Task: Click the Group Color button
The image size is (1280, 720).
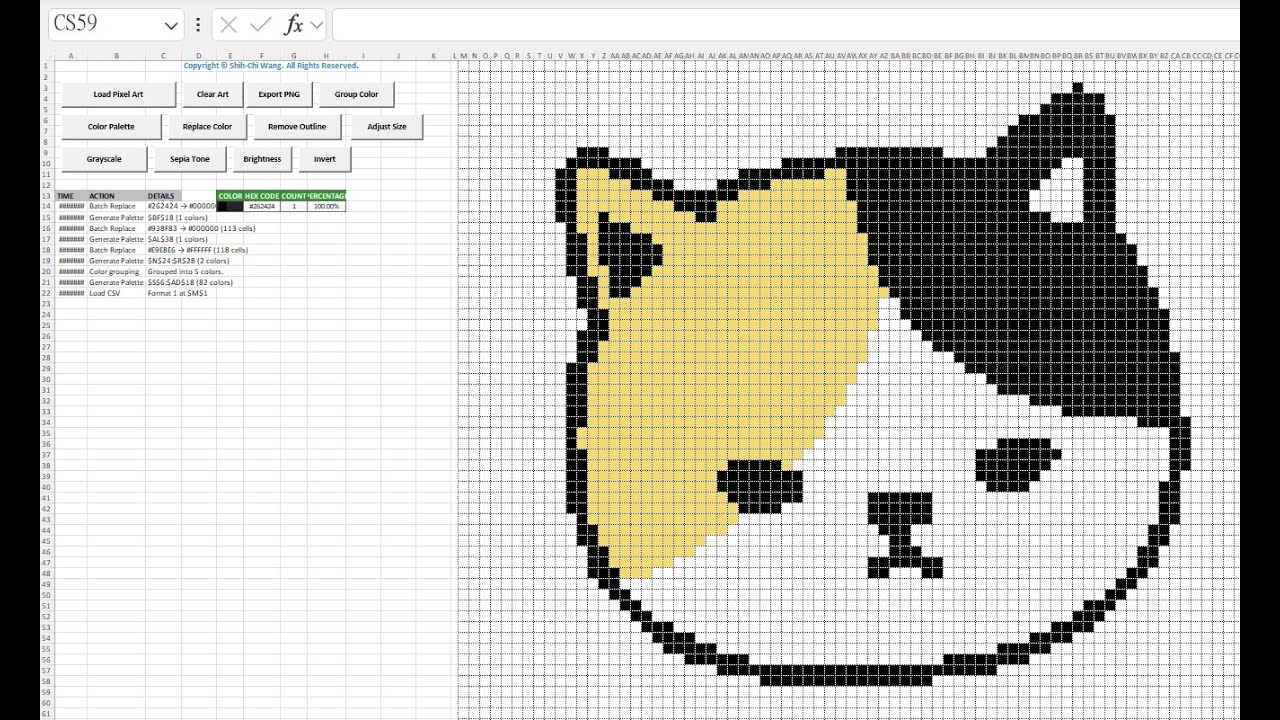Action: pos(356,94)
